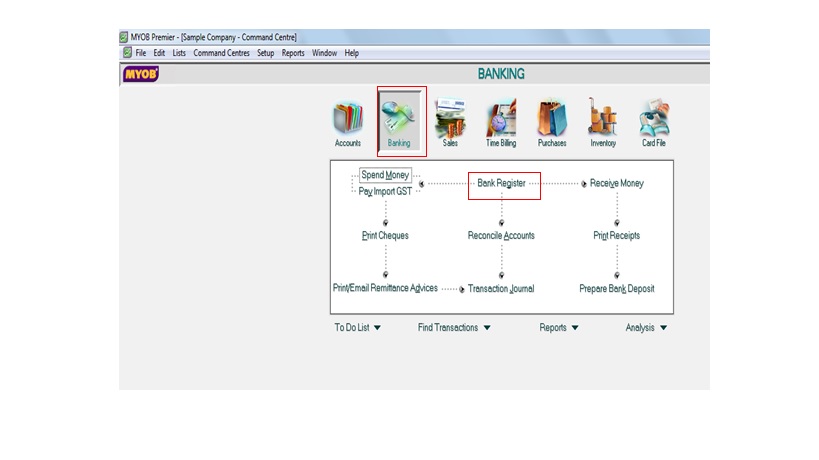
Task: Click Prepare Bank Deposit
Action: click(617, 289)
